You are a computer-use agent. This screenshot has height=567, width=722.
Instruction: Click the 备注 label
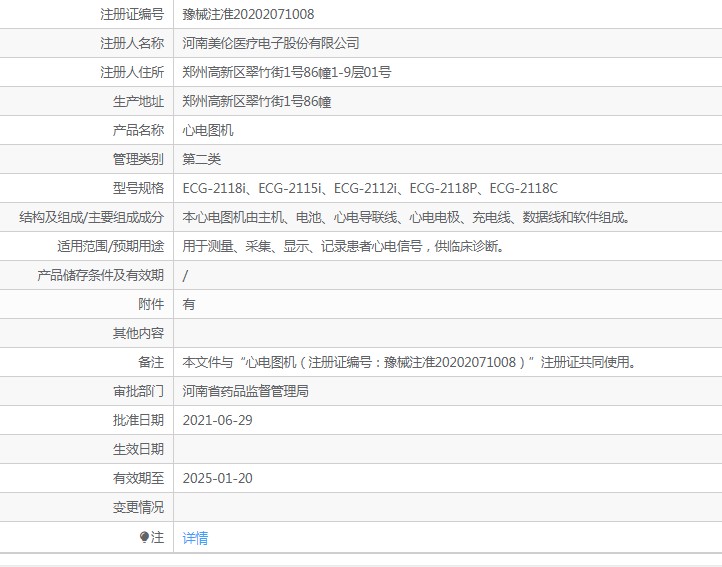(x=151, y=362)
